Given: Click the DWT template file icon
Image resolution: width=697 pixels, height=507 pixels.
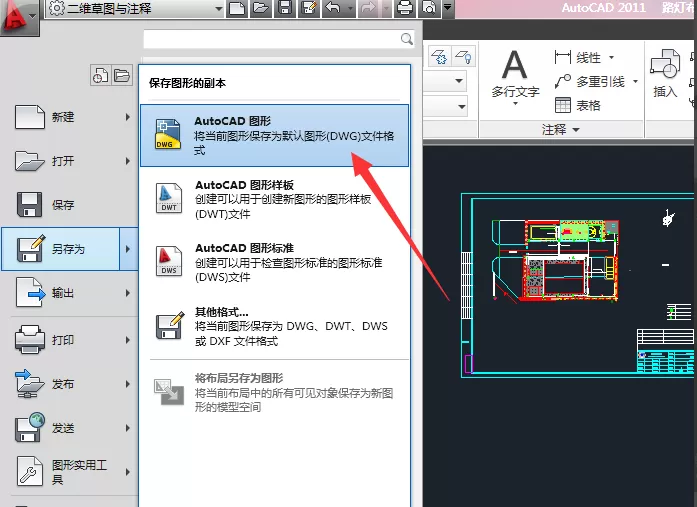Looking at the screenshot, I should point(168,198).
